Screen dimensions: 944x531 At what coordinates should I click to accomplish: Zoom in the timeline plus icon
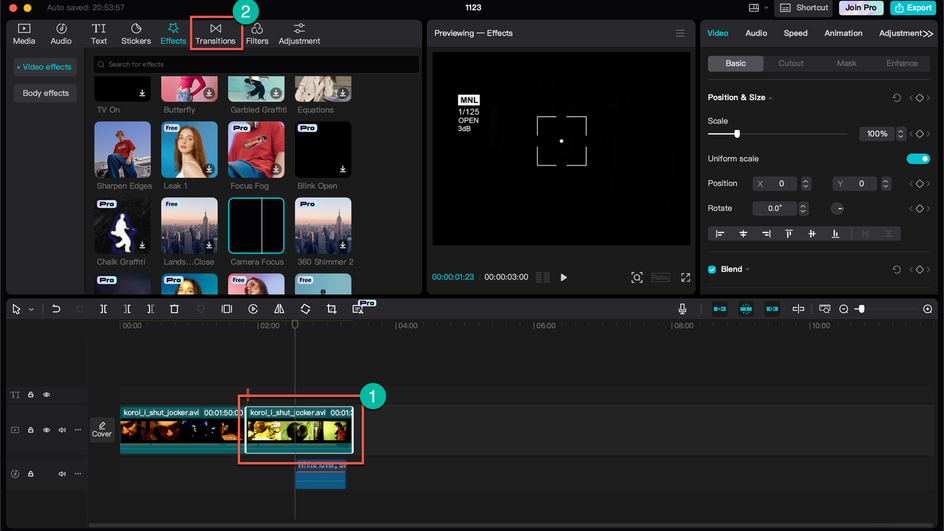coord(927,309)
